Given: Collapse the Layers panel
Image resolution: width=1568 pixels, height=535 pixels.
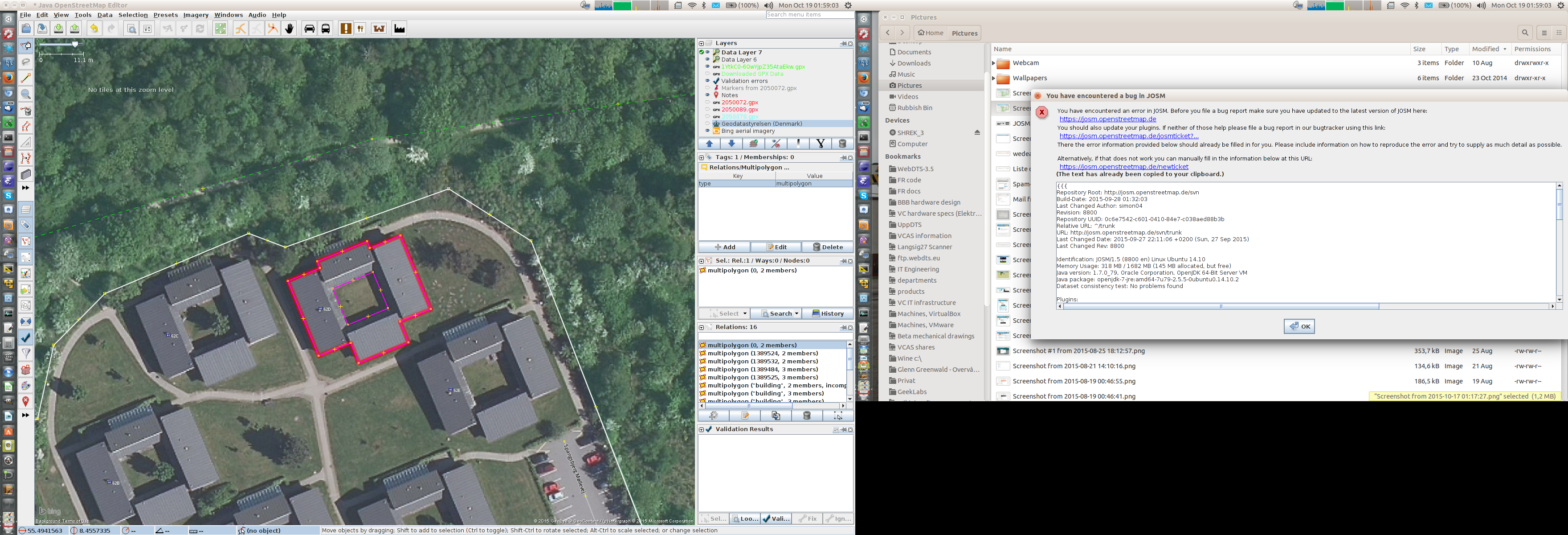Looking at the screenshot, I should point(701,43).
